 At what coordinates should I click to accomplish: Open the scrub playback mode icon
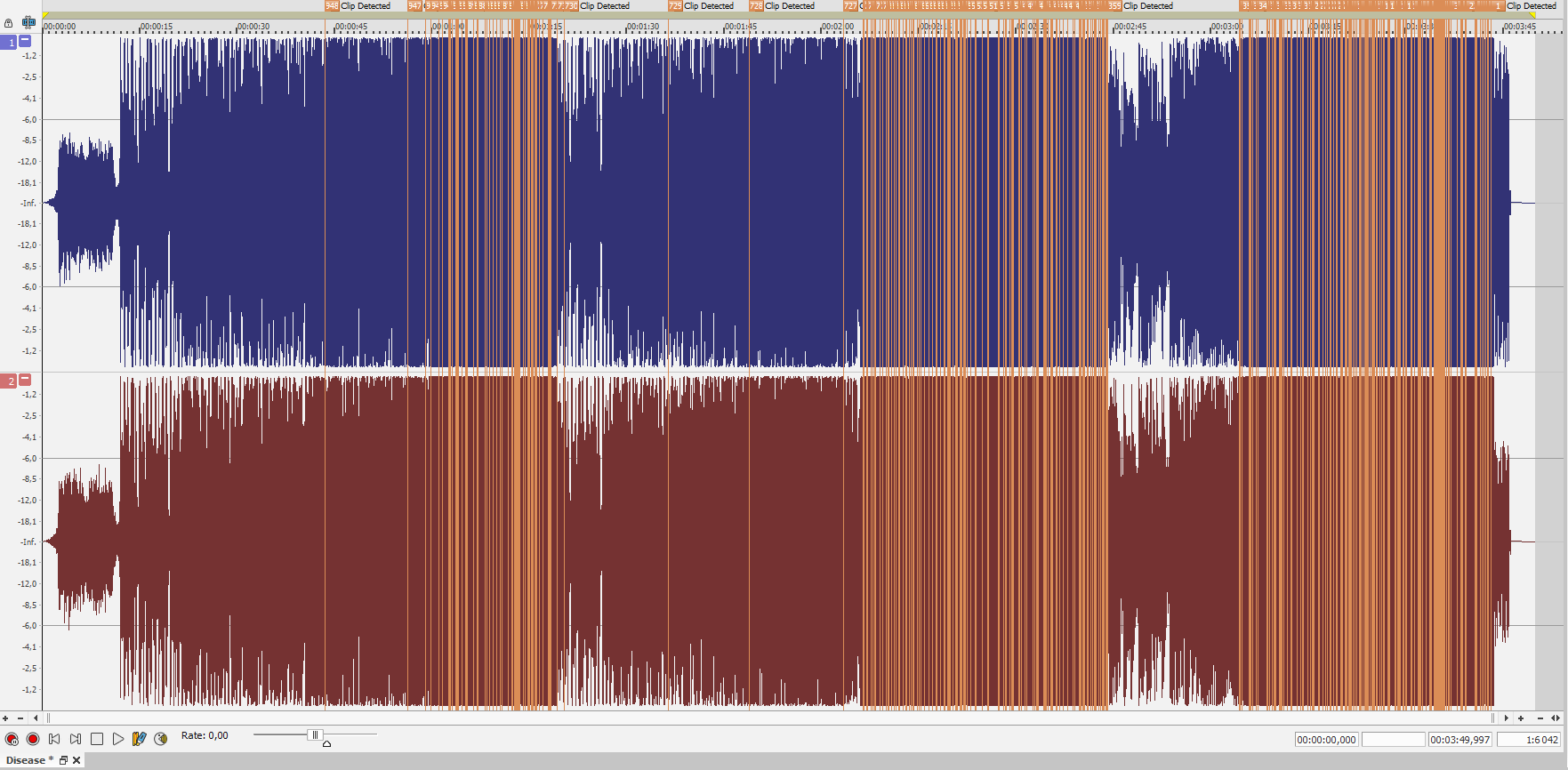161,739
